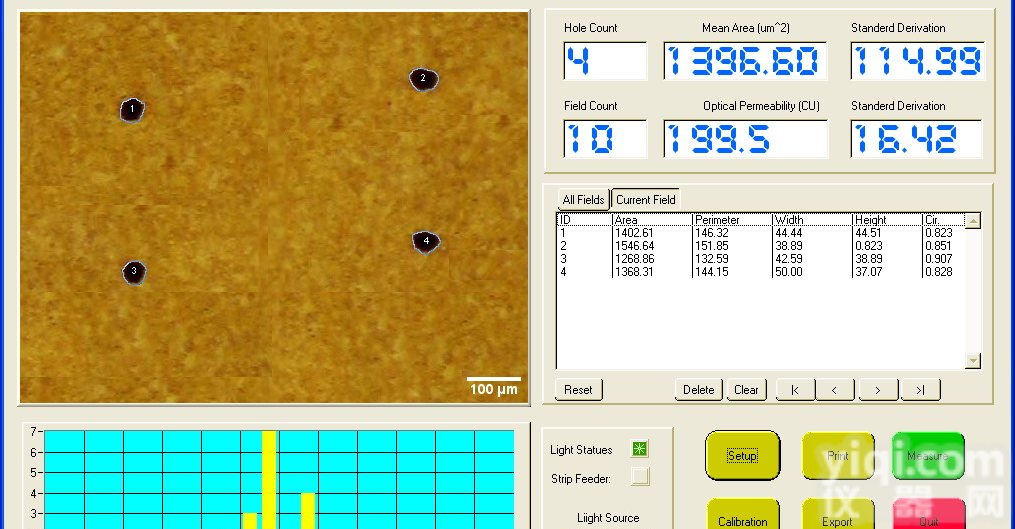Toggle the Light Status indicator
This screenshot has height=529, width=1015.
(639, 450)
